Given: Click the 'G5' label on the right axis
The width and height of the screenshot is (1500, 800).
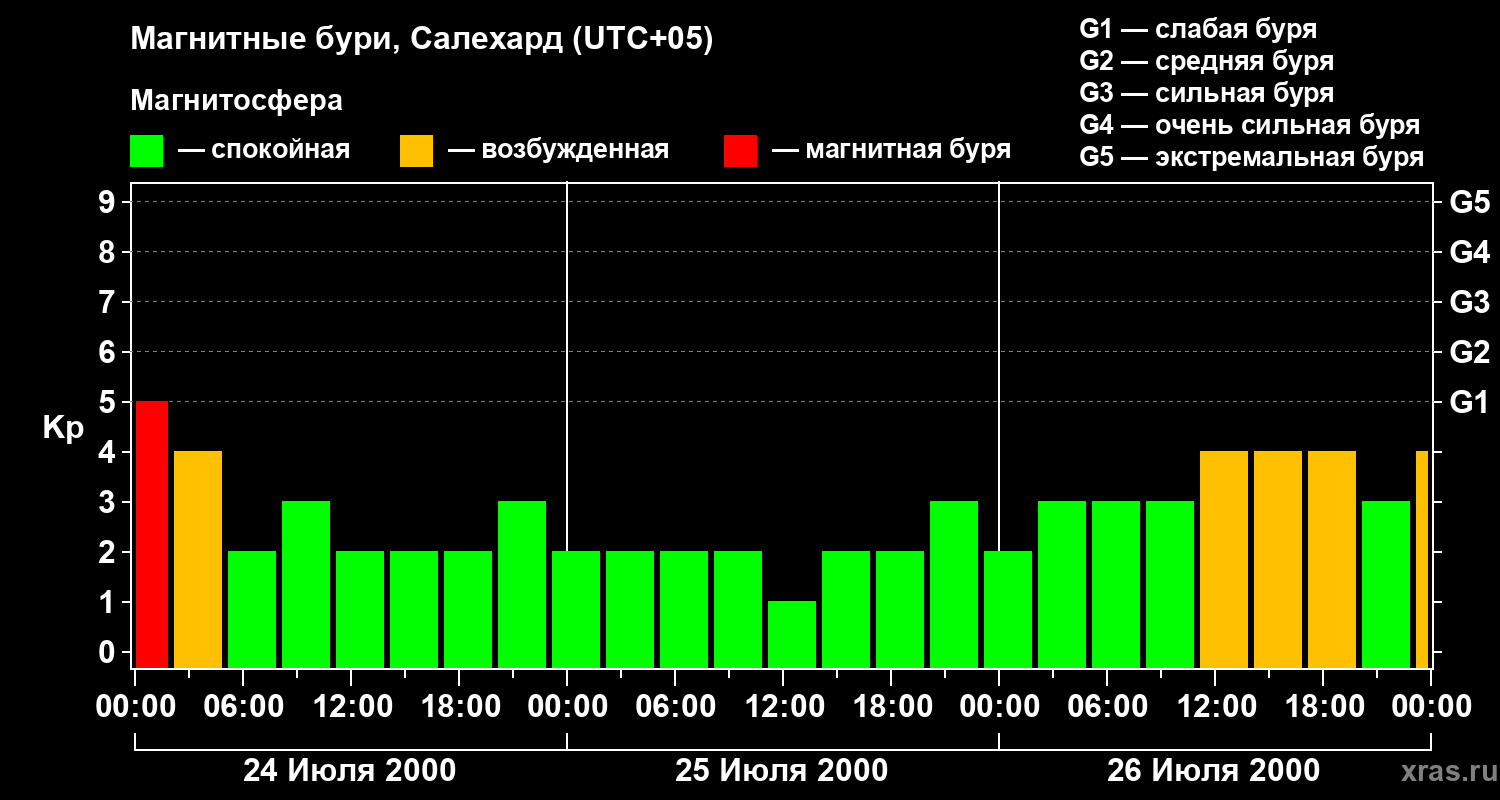Looking at the screenshot, I should 1469,202.
